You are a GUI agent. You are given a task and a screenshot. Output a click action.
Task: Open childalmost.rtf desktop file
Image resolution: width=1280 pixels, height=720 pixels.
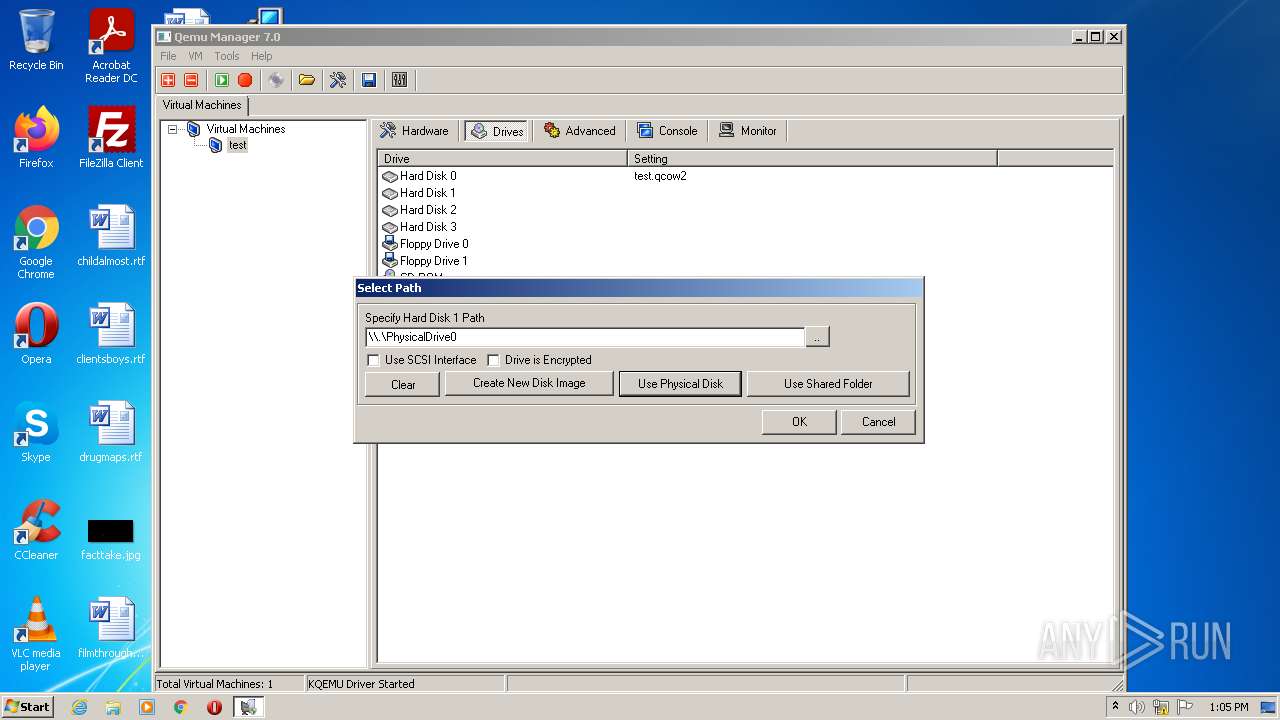pos(111,236)
